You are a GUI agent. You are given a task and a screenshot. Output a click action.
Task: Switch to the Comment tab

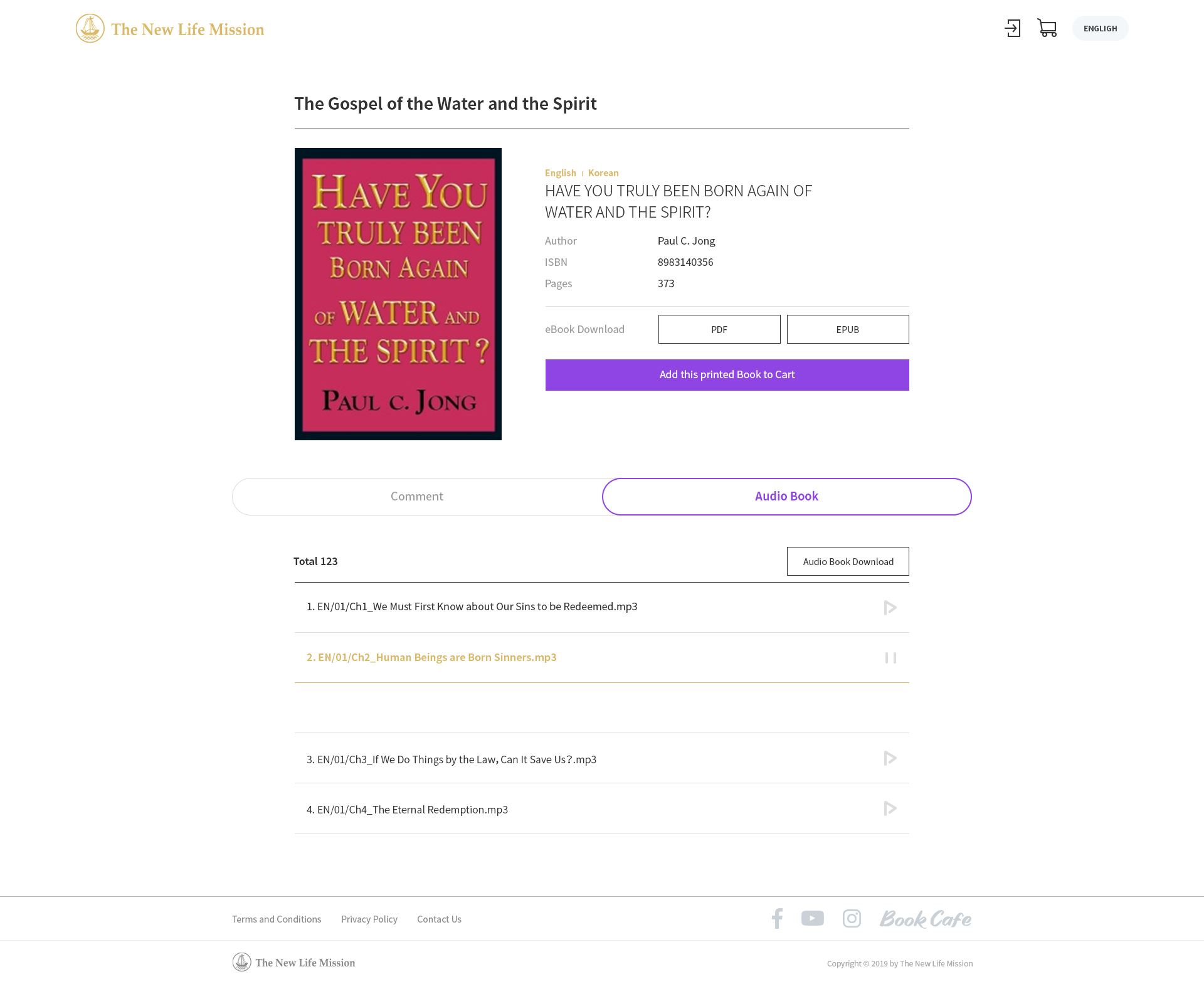point(417,497)
